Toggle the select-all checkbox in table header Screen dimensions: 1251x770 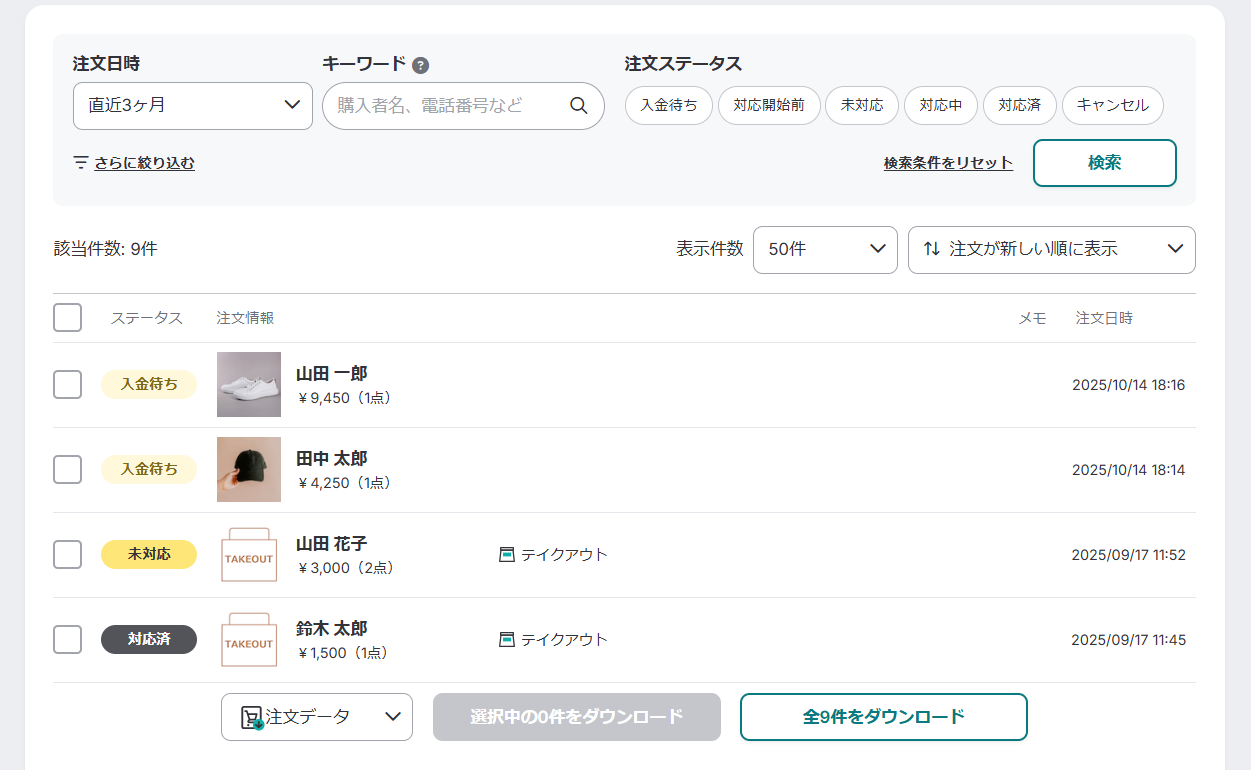point(67,318)
